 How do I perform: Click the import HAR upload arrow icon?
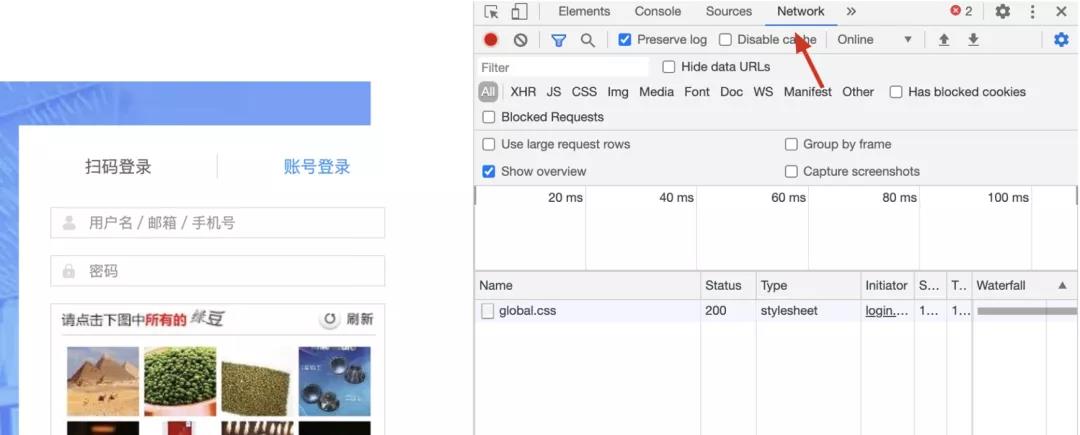point(944,40)
